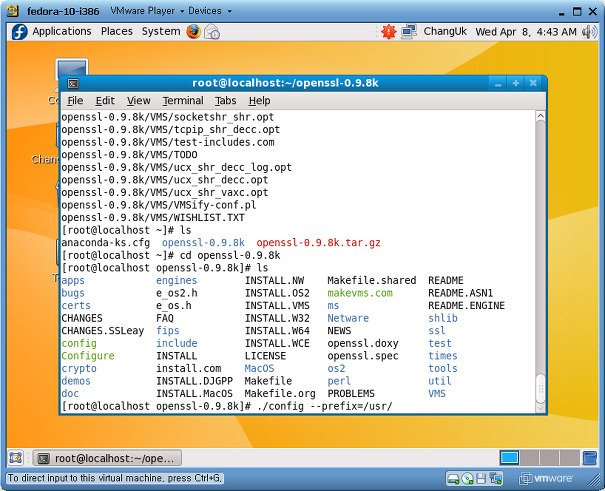The height and width of the screenshot is (491, 605).
Task: Switch to the second workspace
Action: (x=529, y=458)
